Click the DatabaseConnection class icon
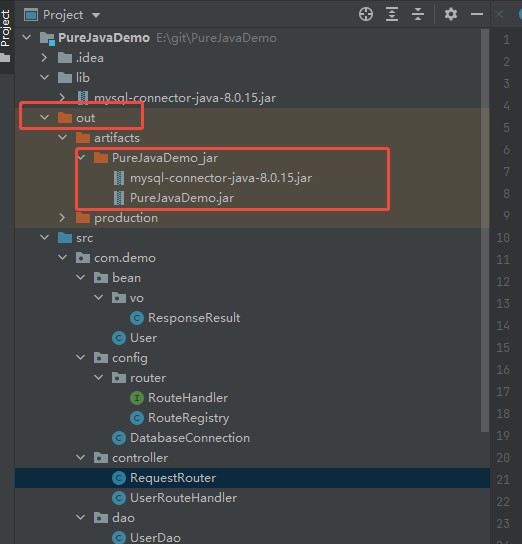Image resolution: width=522 pixels, height=544 pixels. [119, 438]
